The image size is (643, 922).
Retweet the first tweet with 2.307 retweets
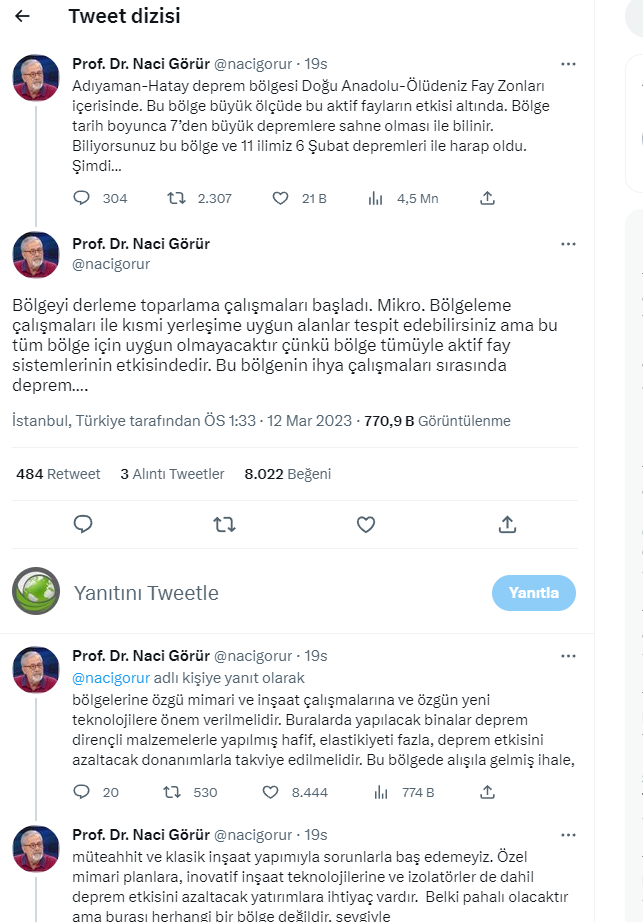click(x=176, y=198)
